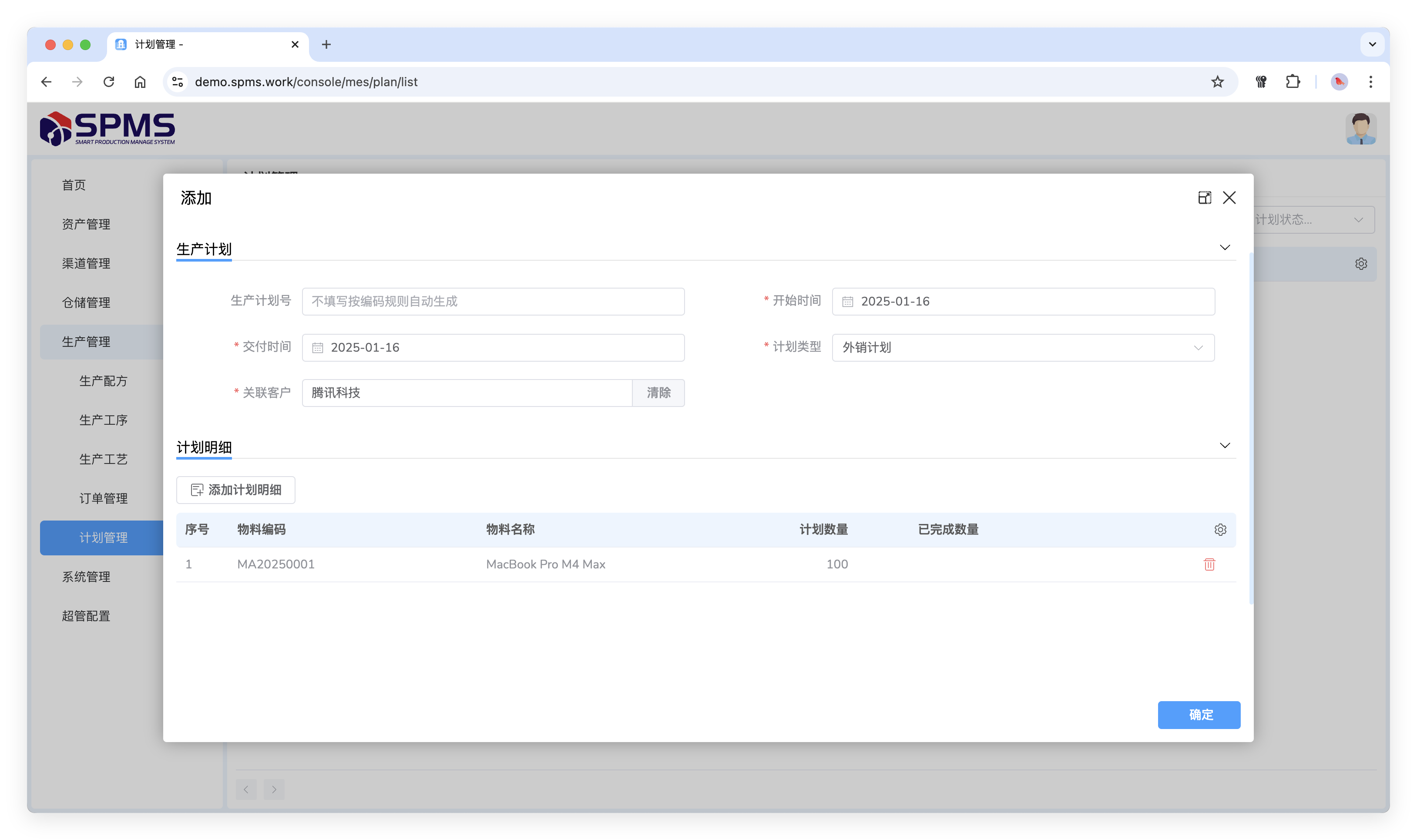Open the 计划类型 dropdown

pos(1023,348)
